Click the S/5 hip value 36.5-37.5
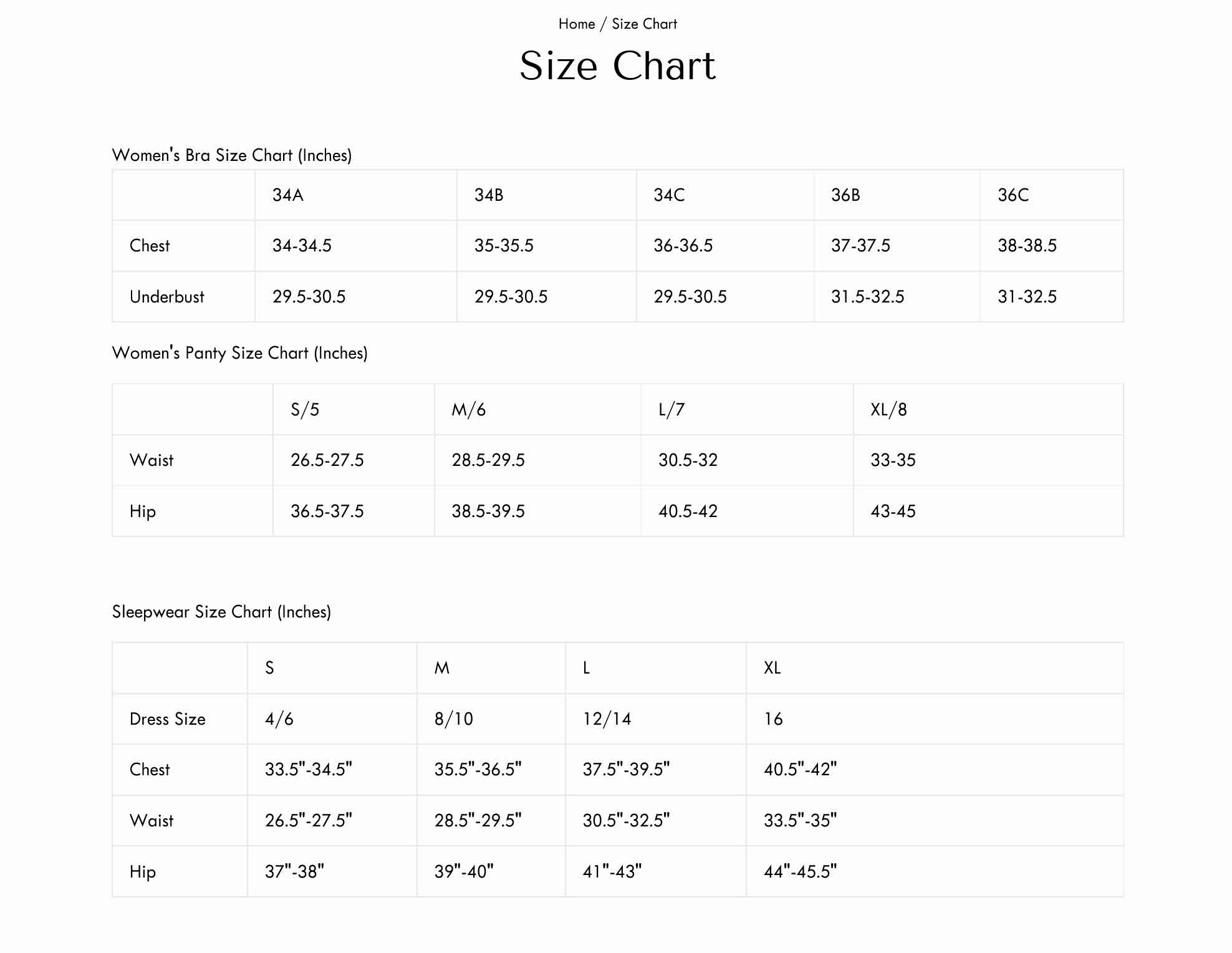This screenshot has width=1232, height=953. (x=327, y=511)
